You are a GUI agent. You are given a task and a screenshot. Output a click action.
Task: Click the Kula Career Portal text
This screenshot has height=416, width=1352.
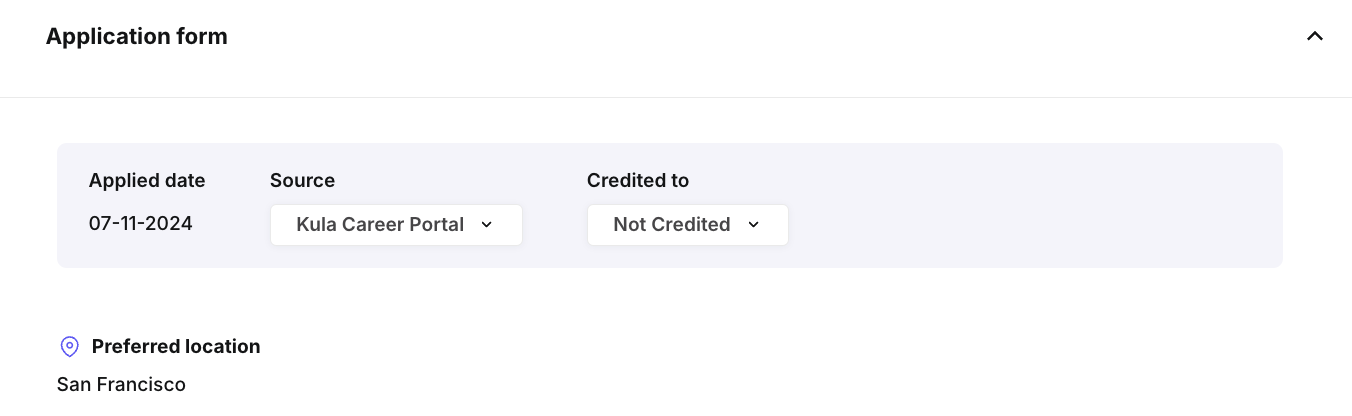click(380, 225)
